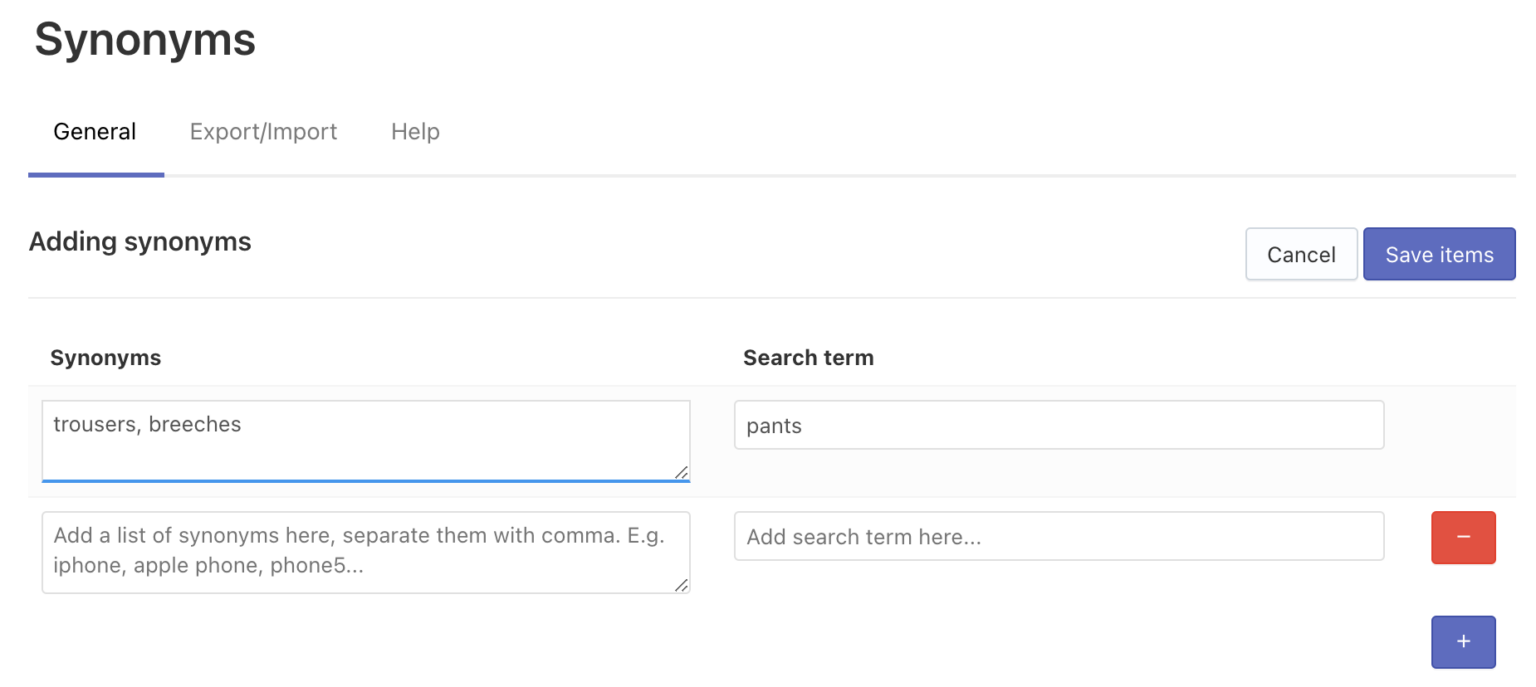1536x687 pixels.
Task: Switch to the Export/Import tab
Action: (263, 131)
